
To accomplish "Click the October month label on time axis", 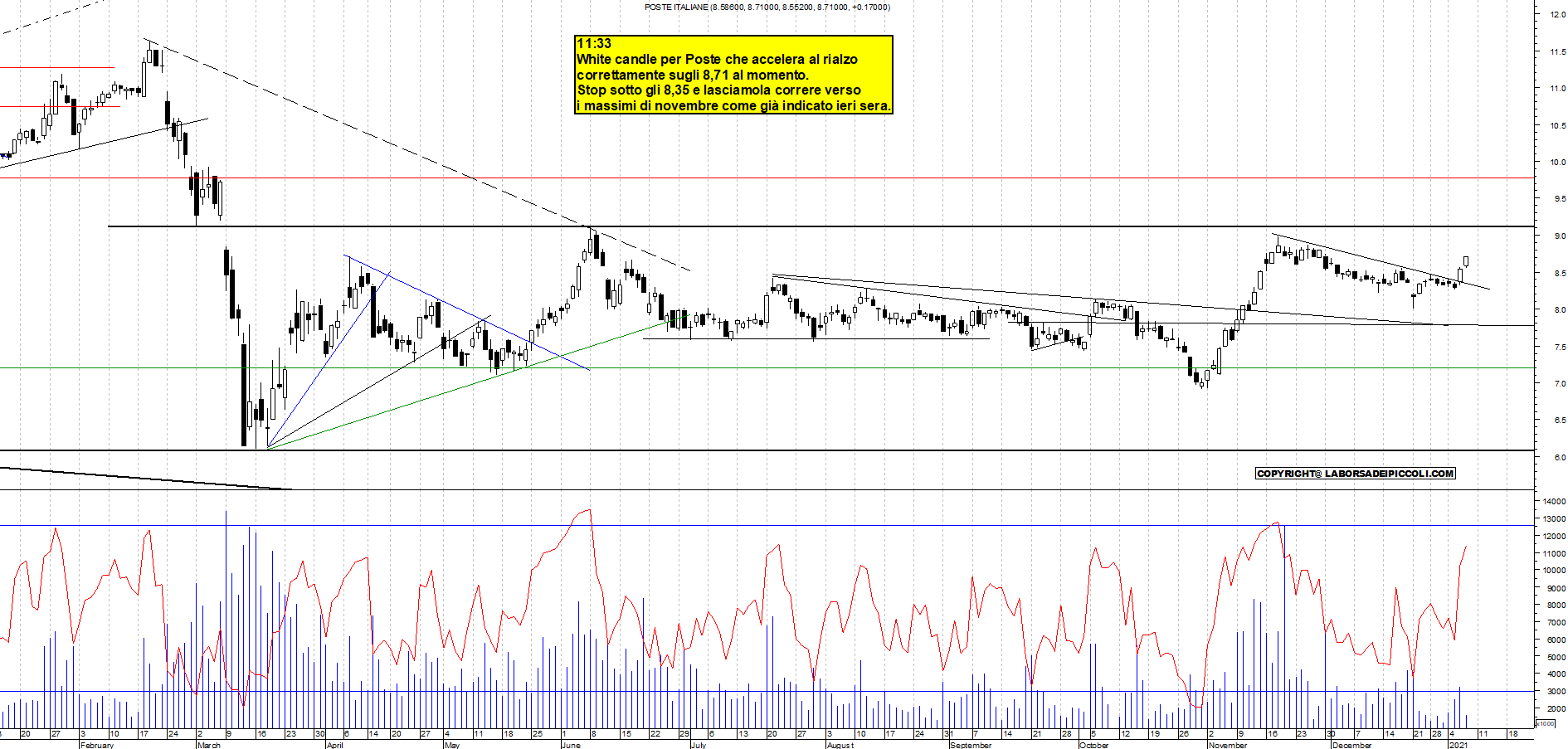I will [x=1094, y=745].
